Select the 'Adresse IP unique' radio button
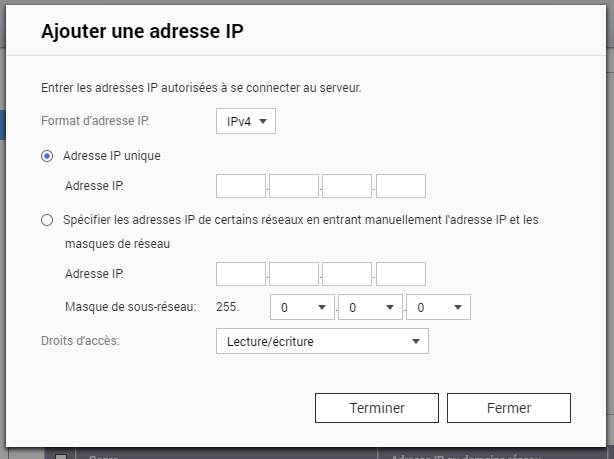 pos(47,156)
